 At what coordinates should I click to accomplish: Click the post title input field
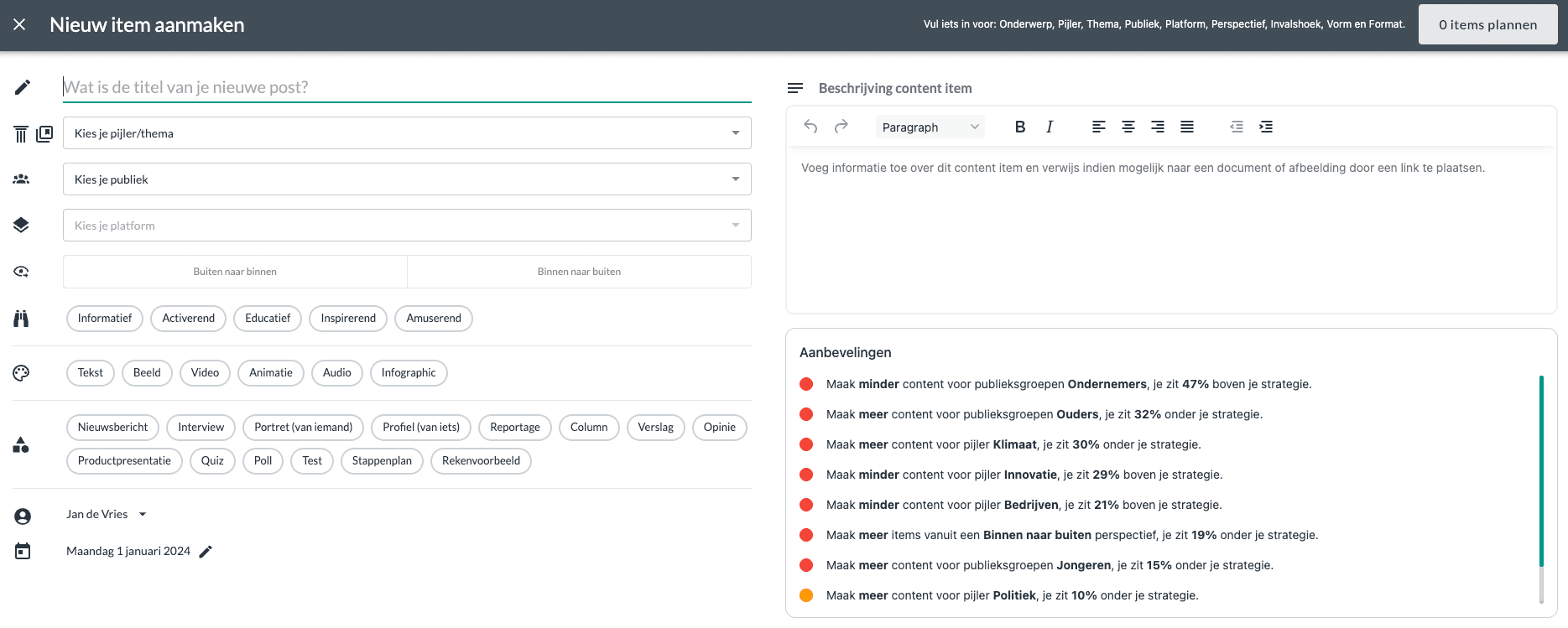[x=407, y=87]
